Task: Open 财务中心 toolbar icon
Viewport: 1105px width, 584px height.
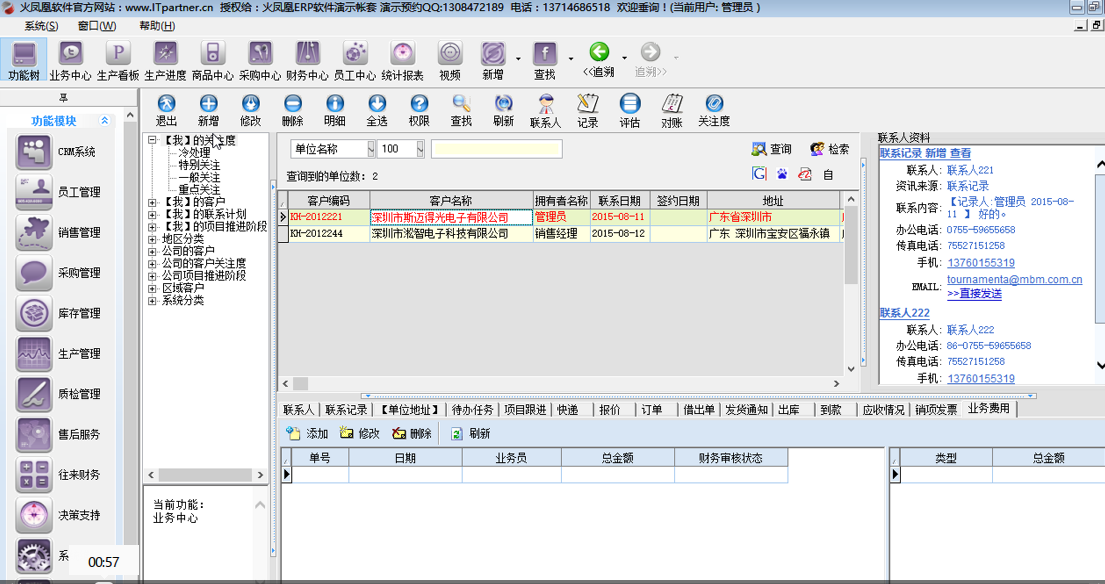Action: [x=307, y=61]
